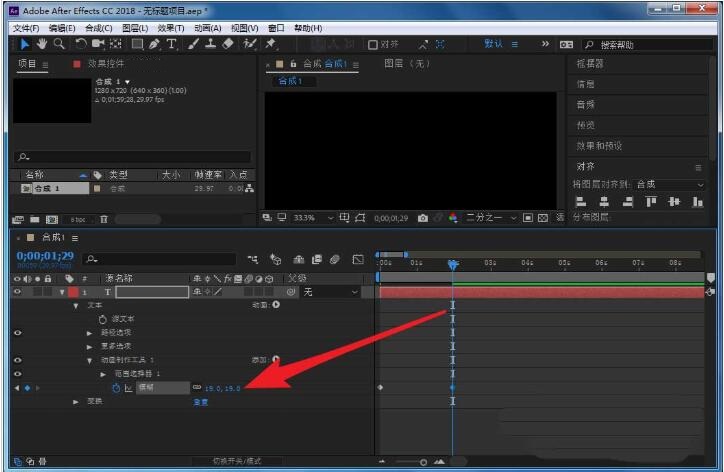Enable the 对齐 snapping checkbox

[373, 45]
